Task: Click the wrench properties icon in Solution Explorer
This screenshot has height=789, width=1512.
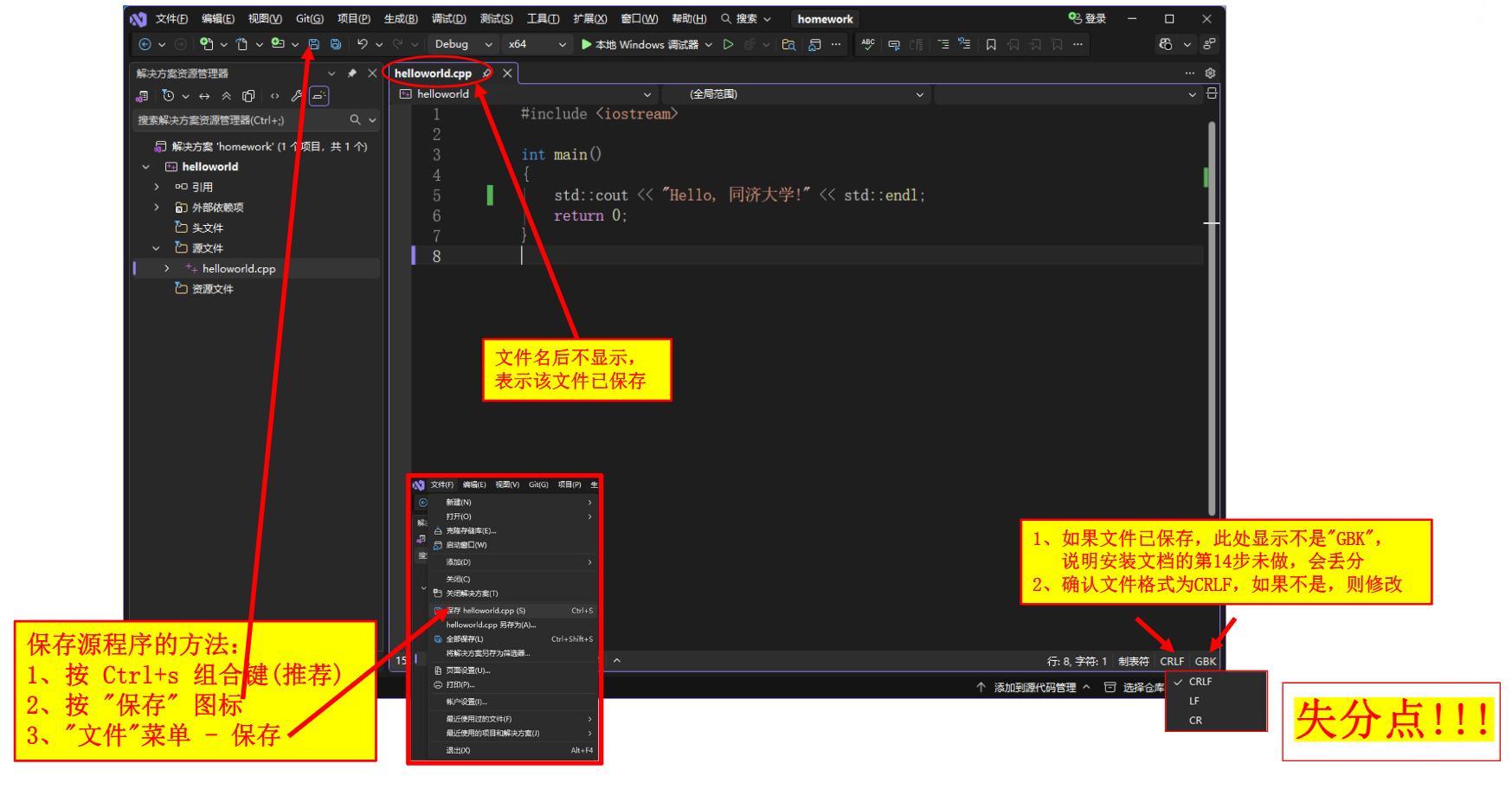Action: point(296,96)
